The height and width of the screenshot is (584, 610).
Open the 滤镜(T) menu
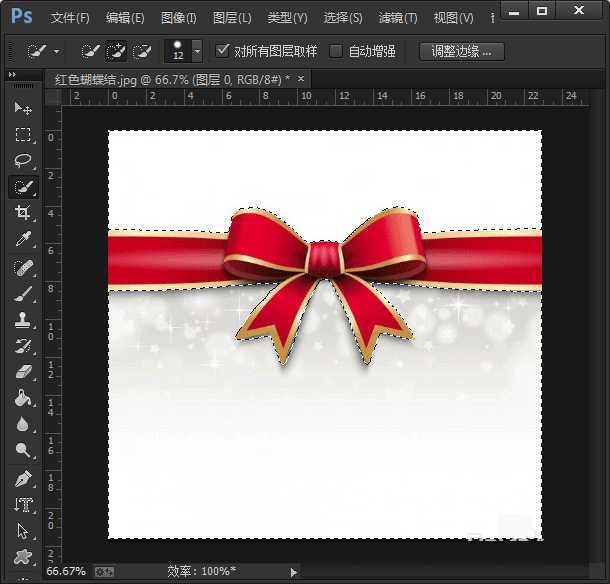pos(398,18)
